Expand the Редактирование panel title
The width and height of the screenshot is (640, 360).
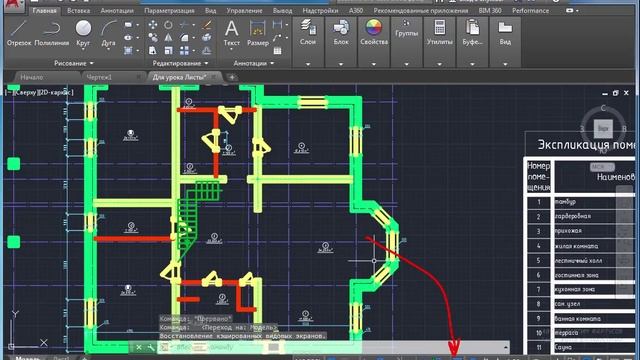(x=180, y=63)
